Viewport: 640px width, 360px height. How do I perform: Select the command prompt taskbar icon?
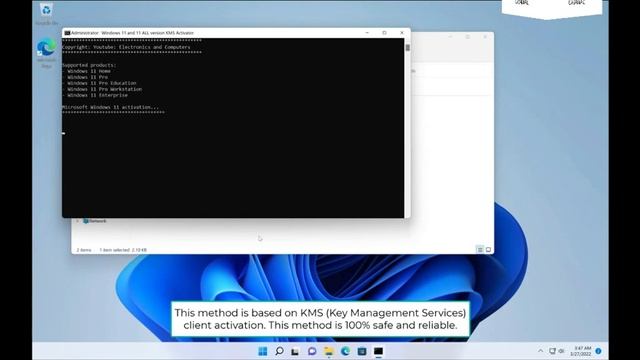[378, 351]
